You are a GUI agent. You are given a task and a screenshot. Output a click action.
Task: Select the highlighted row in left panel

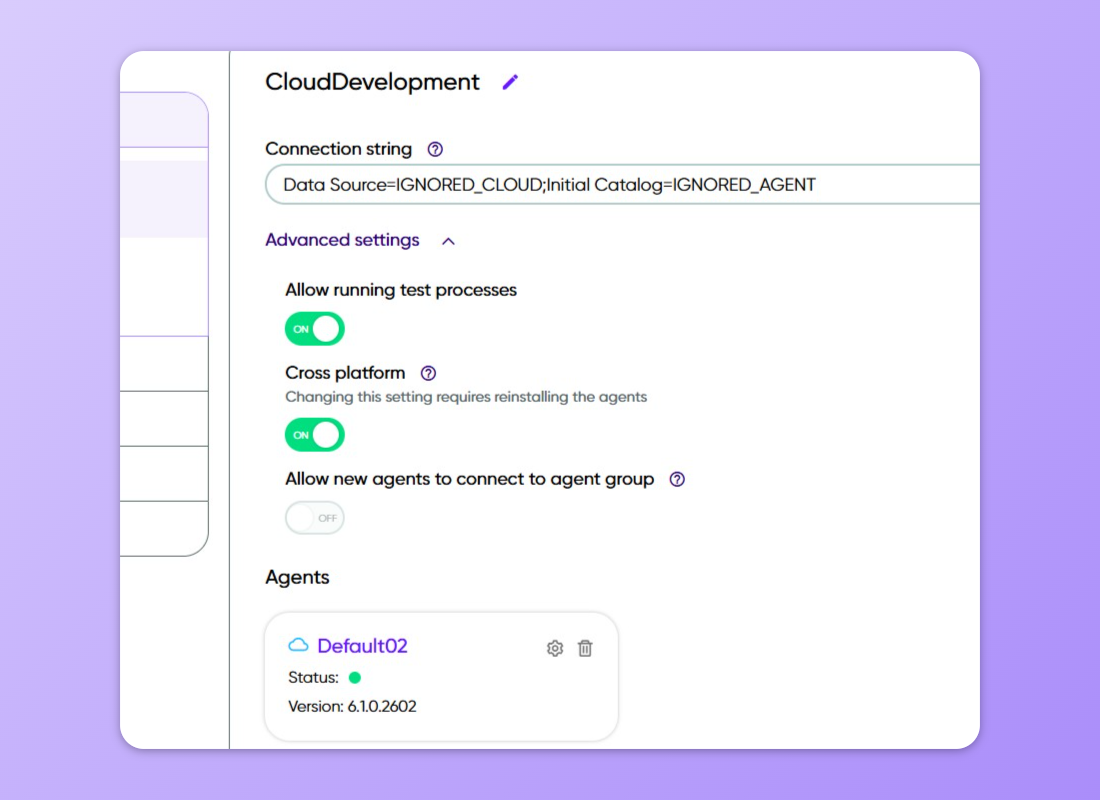tap(164, 199)
